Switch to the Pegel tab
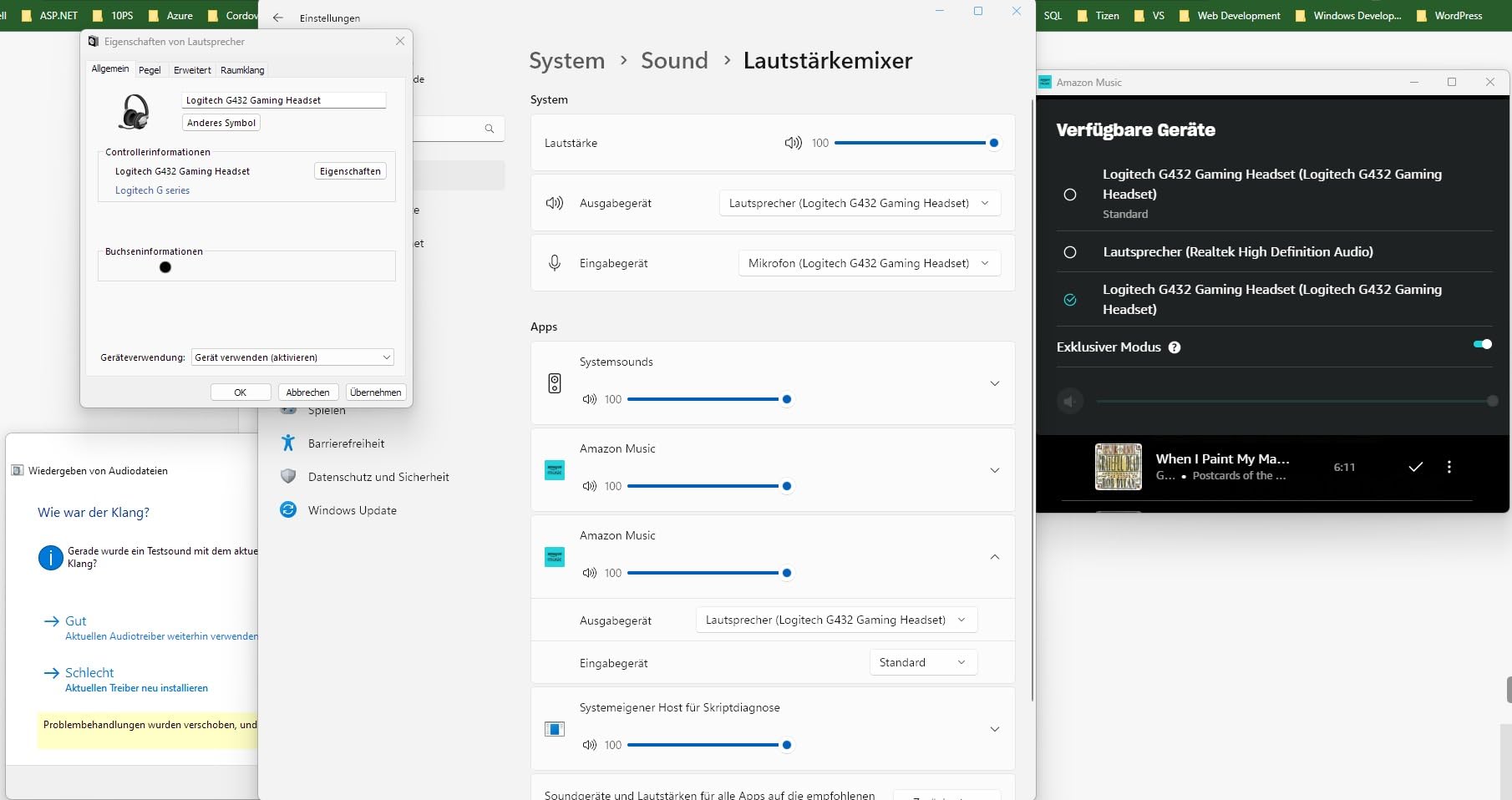The image size is (1512, 800). tap(150, 70)
